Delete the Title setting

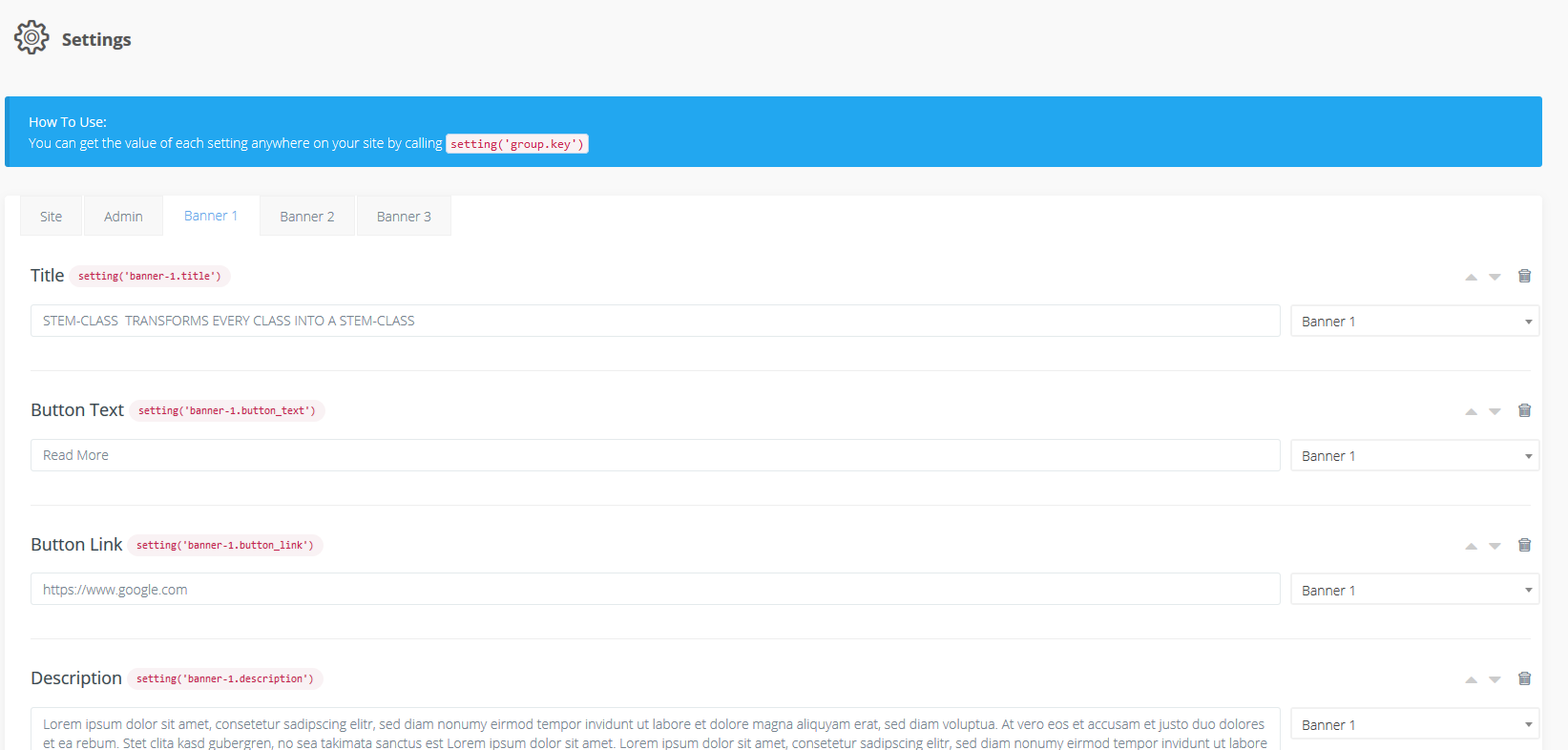1524,276
